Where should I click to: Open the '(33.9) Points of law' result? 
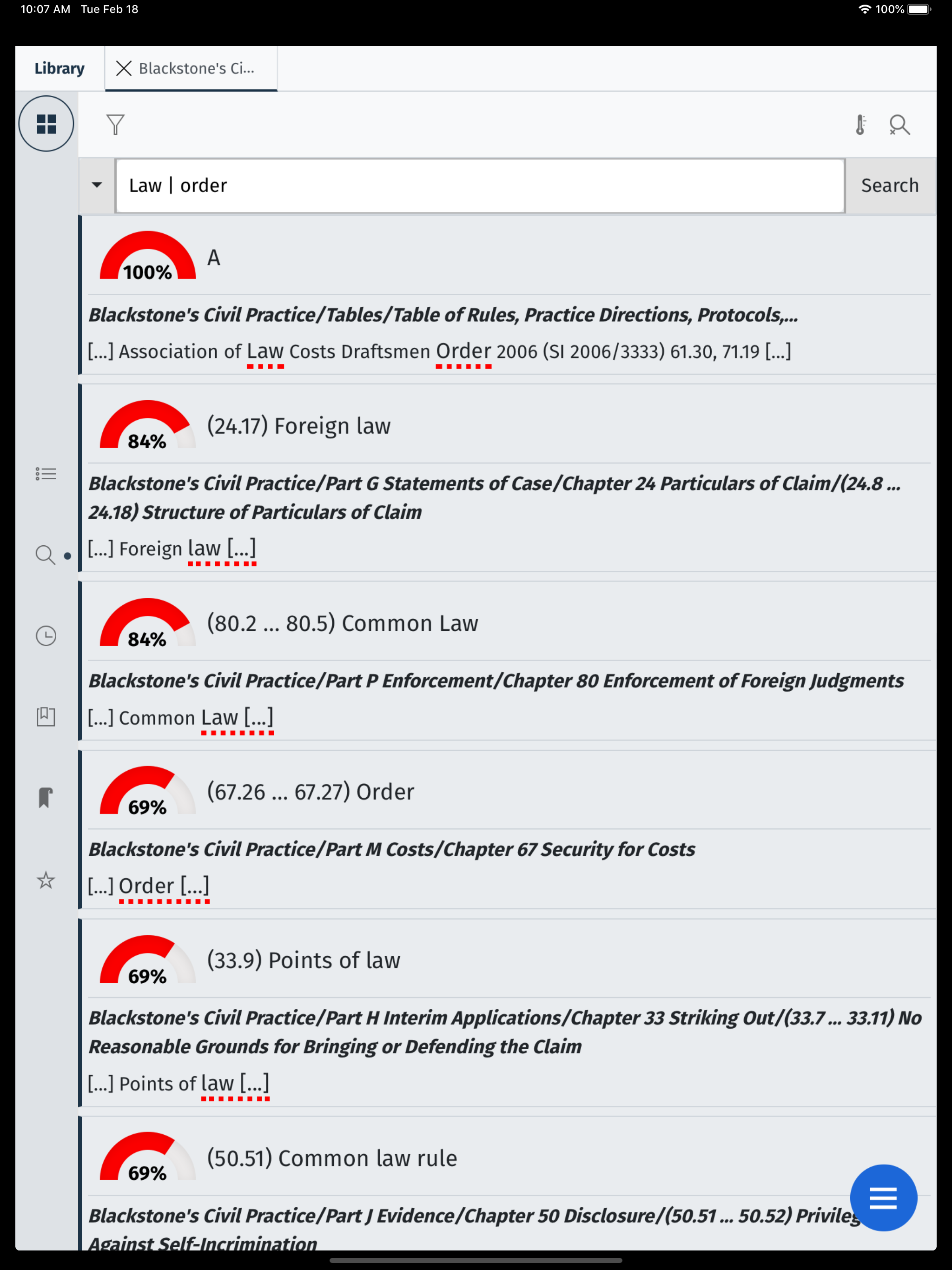[x=303, y=960]
